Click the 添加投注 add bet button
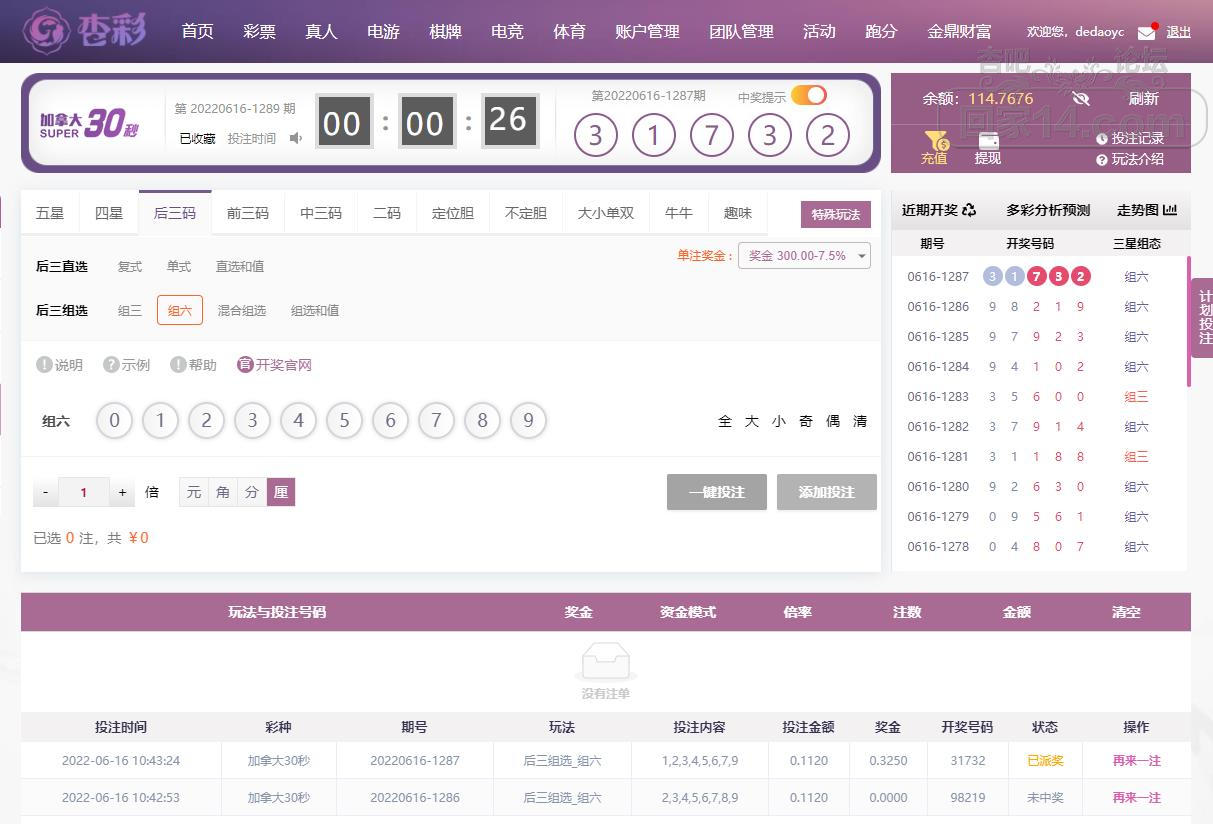The width and height of the screenshot is (1213, 824). point(827,492)
